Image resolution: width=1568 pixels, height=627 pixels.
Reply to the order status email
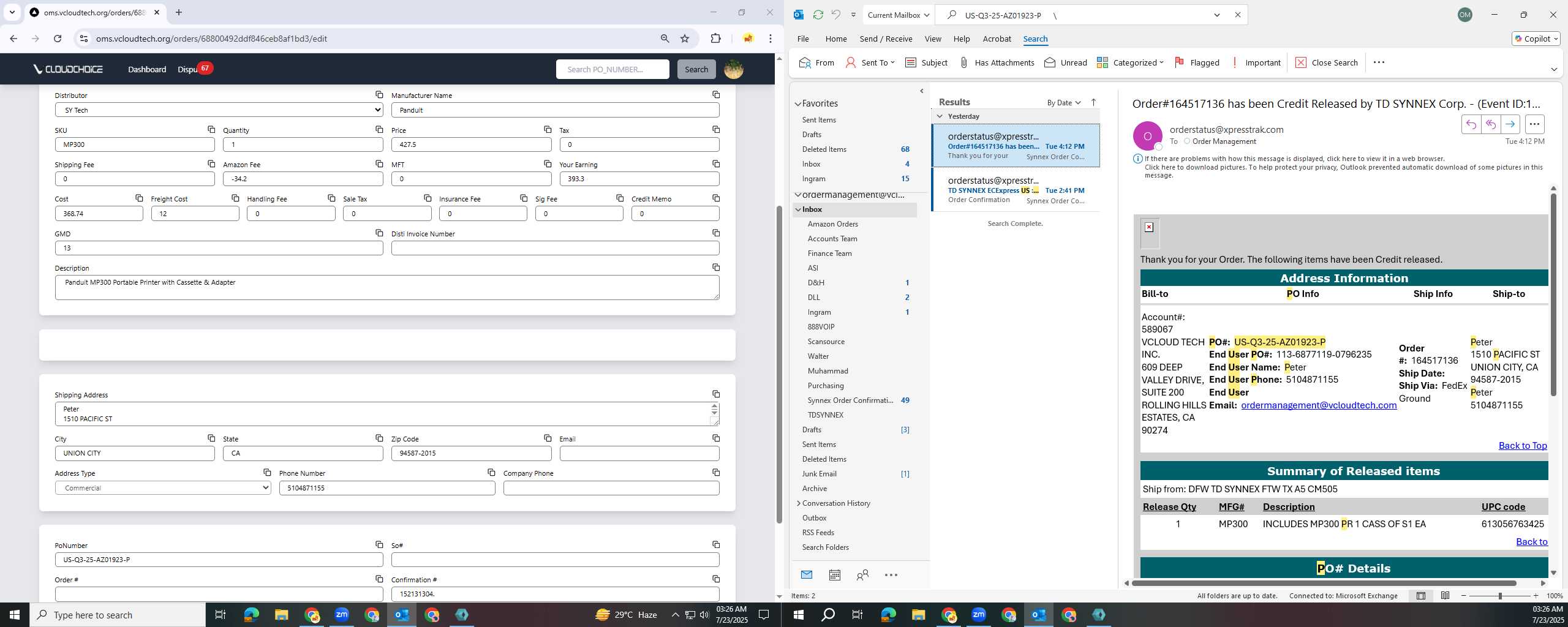[x=1471, y=124]
